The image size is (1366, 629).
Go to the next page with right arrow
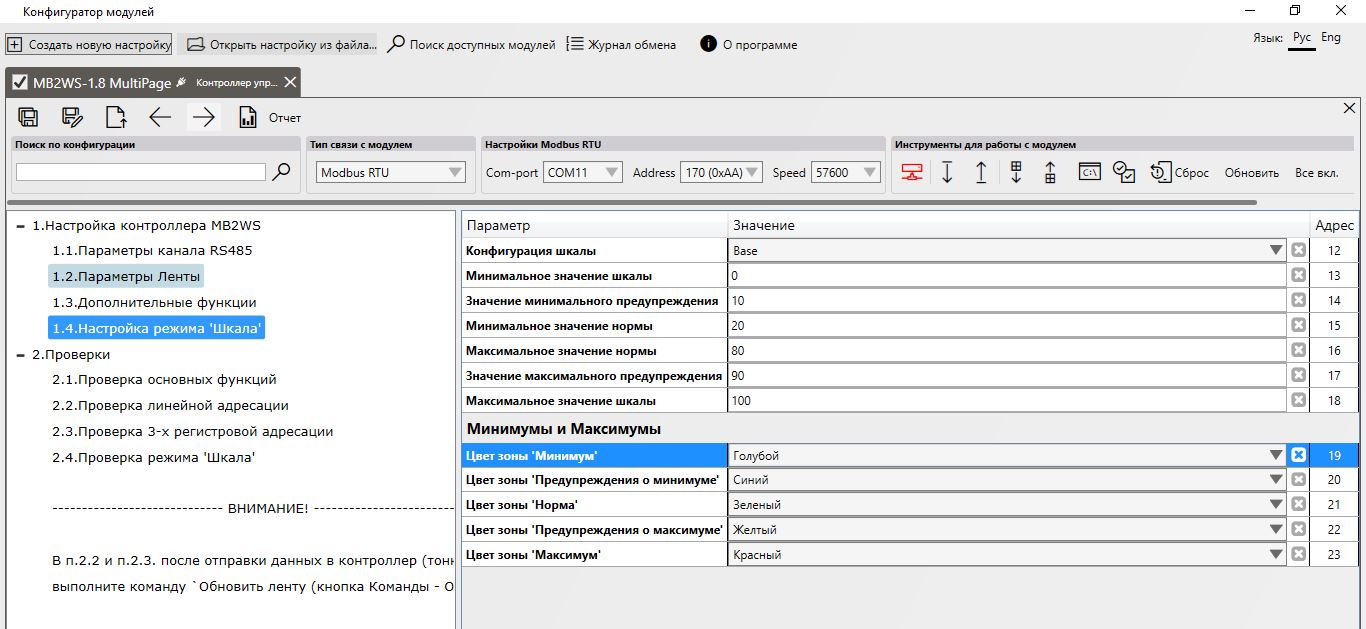(204, 117)
